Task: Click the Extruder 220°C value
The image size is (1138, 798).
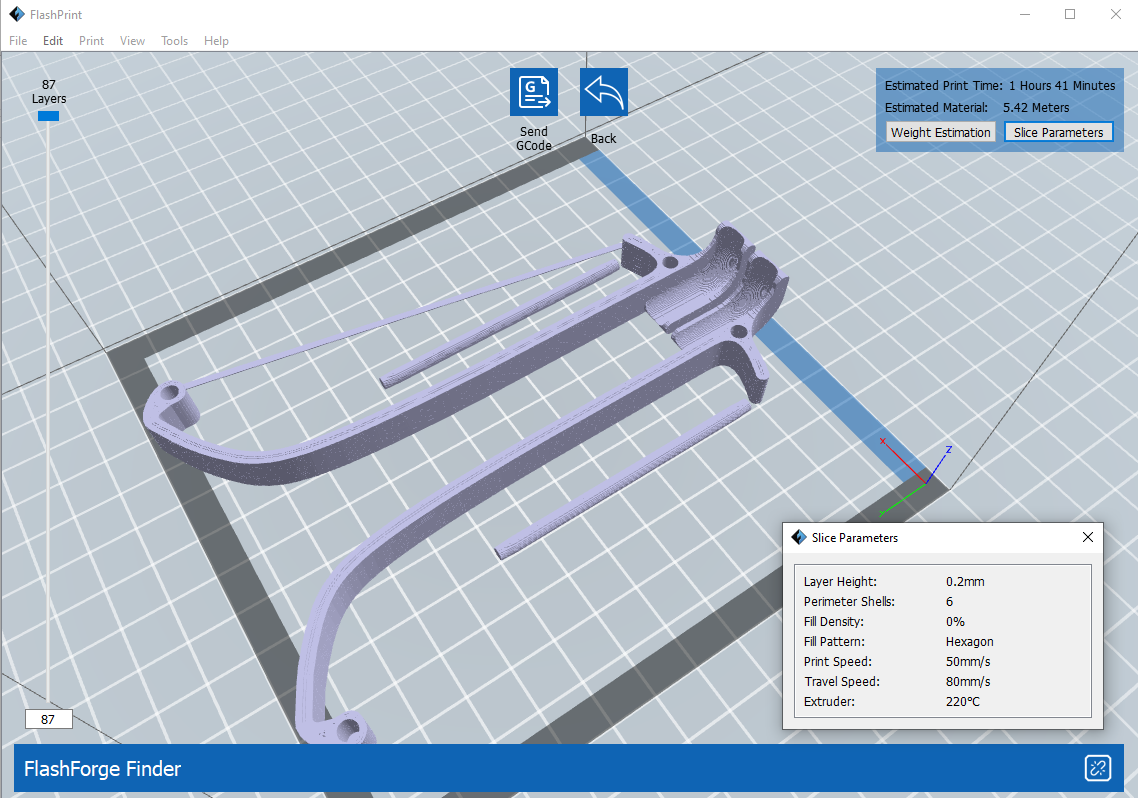Action: (963, 702)
